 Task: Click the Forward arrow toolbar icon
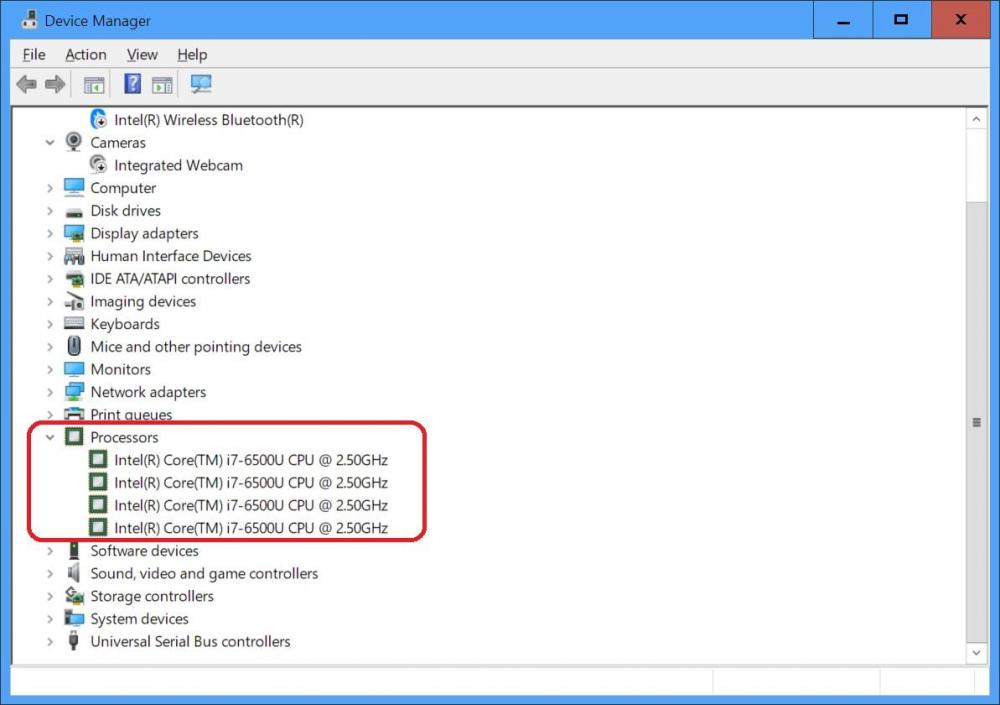[55, 84]
